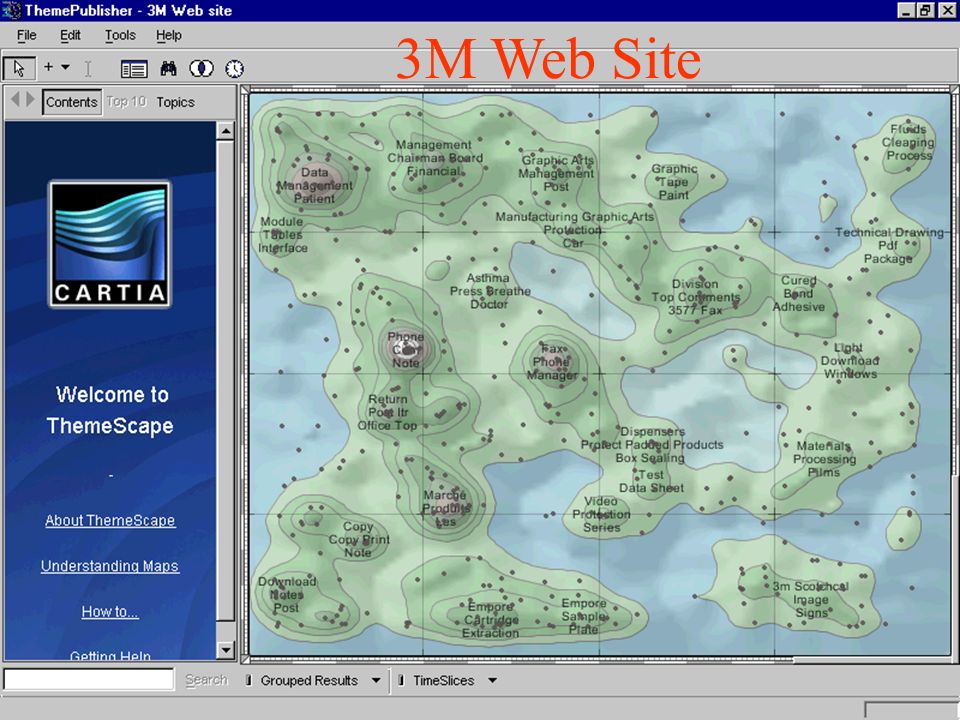Click the search text input field
Viewport: 960px width, 720px height.
point(89,680)
